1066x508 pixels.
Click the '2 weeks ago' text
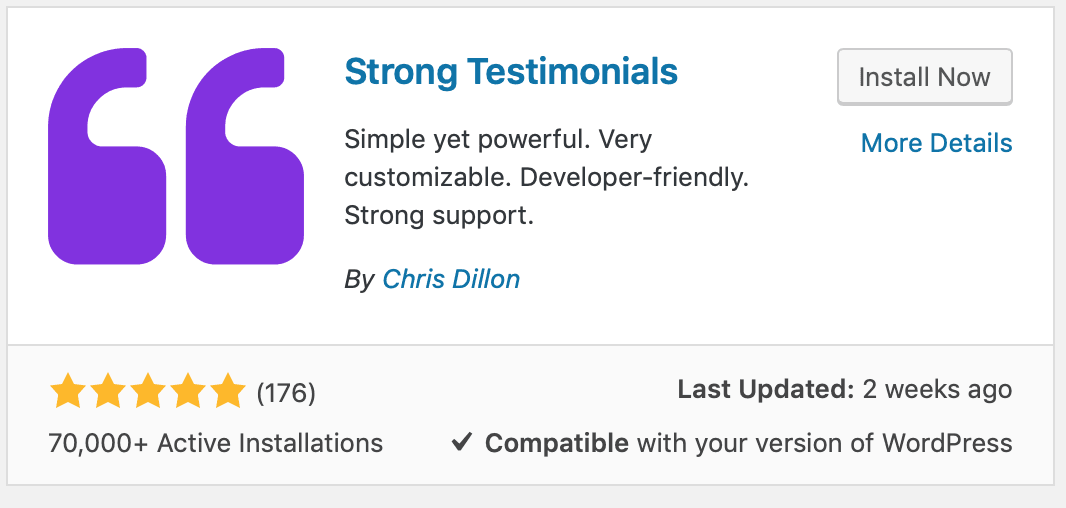pos(938,390)
